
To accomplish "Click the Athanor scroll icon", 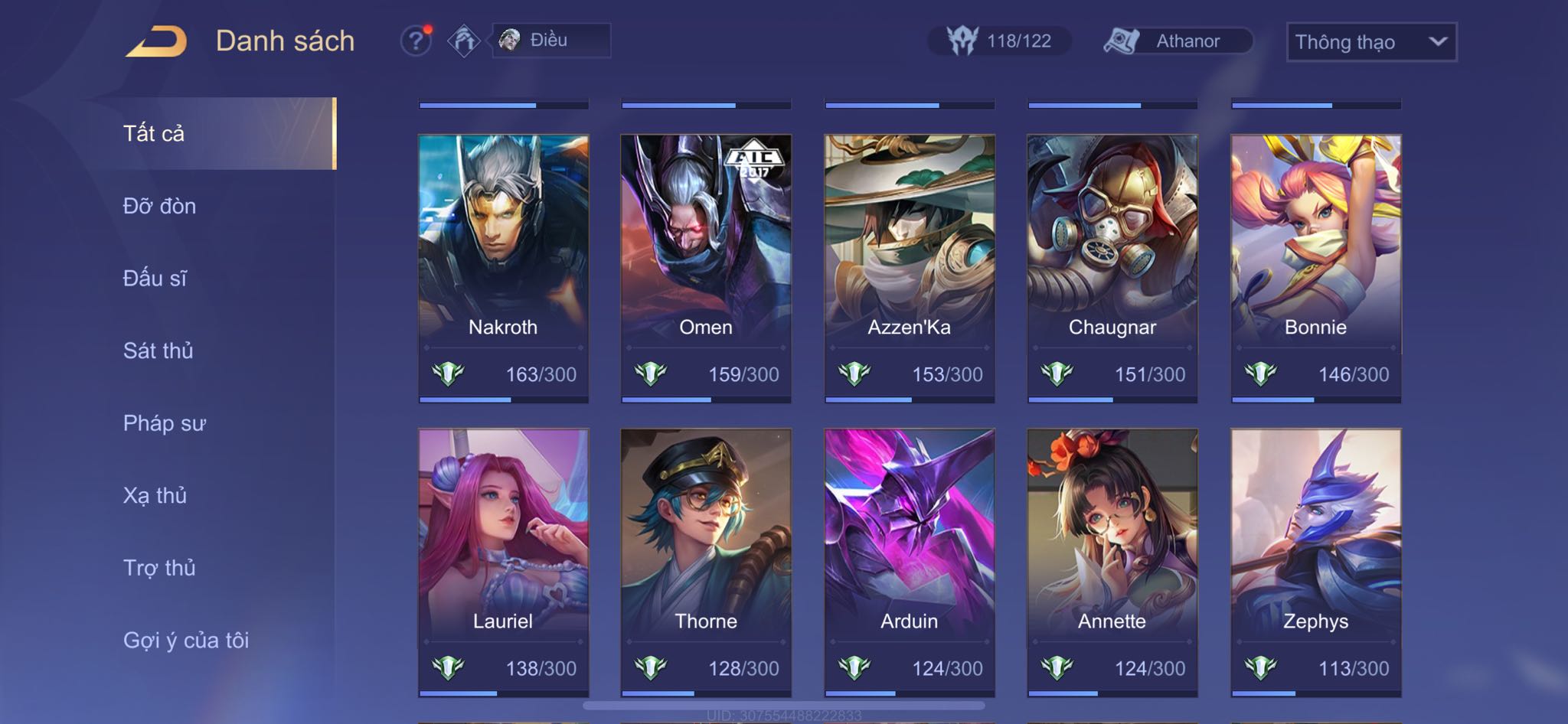I will (1122, 41).
